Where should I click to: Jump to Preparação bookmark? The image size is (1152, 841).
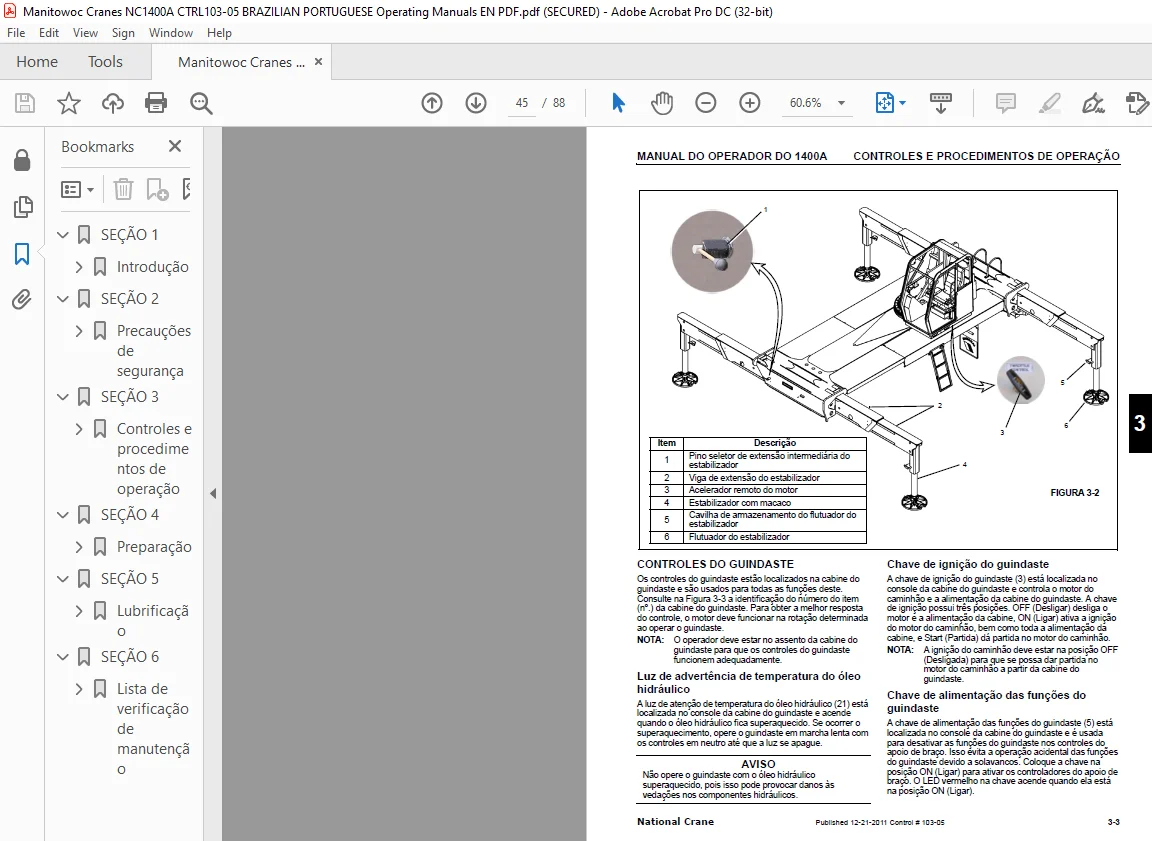[154, 547]
